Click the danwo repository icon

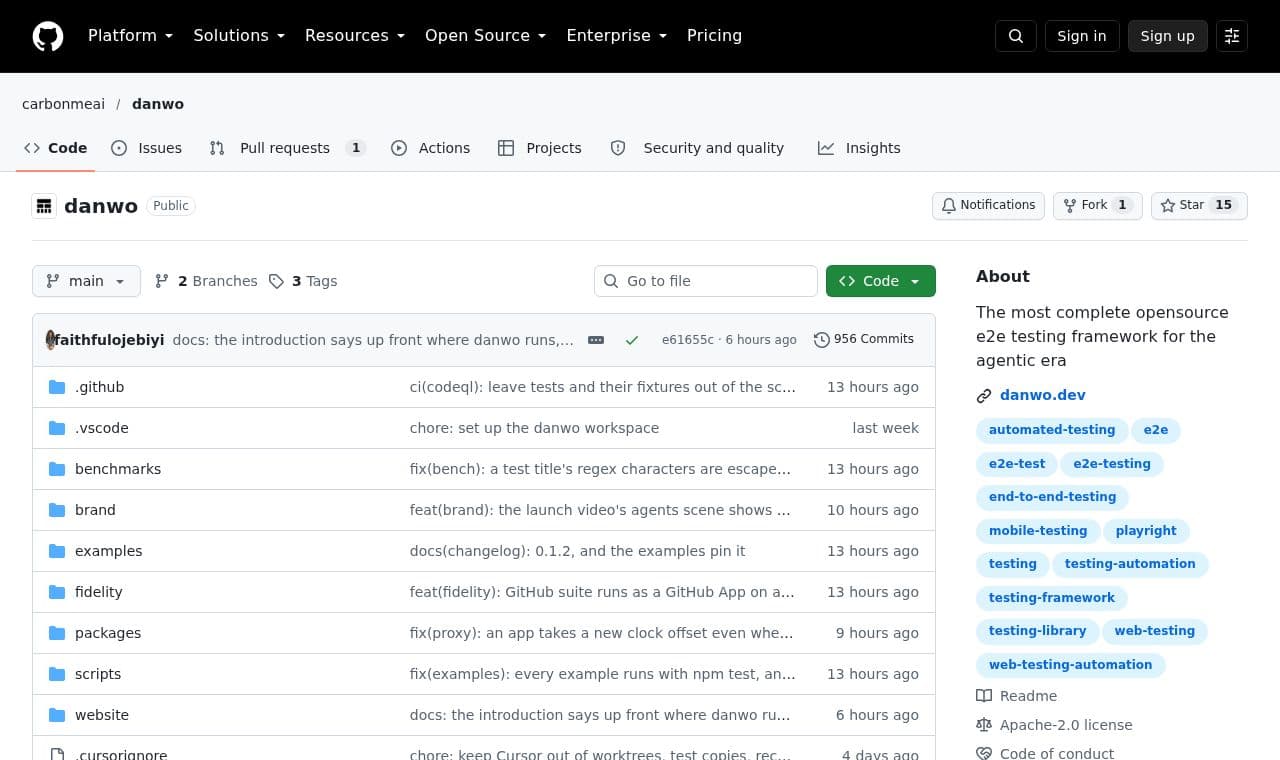coord(44,206)
